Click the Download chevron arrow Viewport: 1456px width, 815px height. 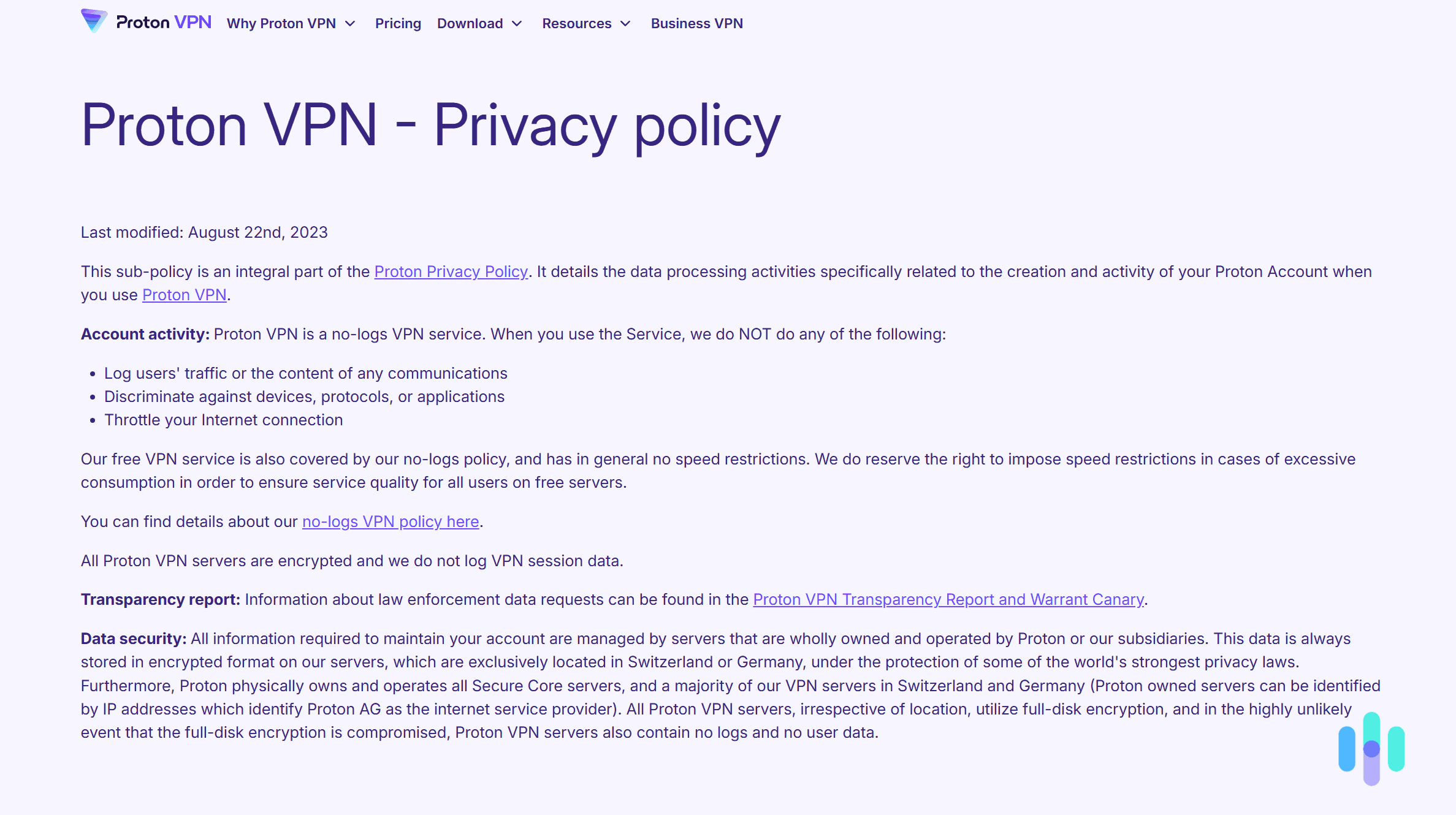click(x=517, y=23)
